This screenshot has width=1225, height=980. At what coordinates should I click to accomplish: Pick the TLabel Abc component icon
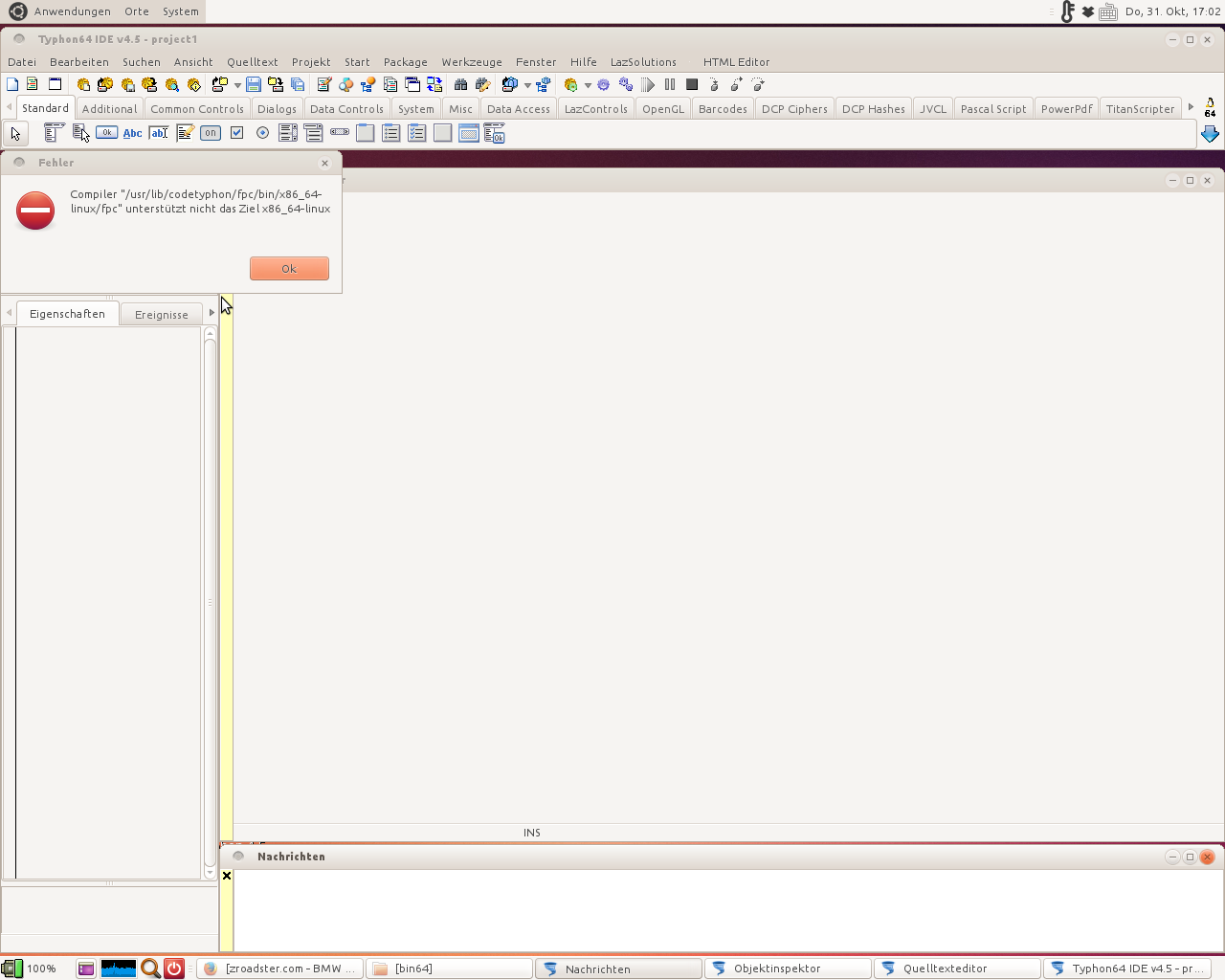click(133, 133)
